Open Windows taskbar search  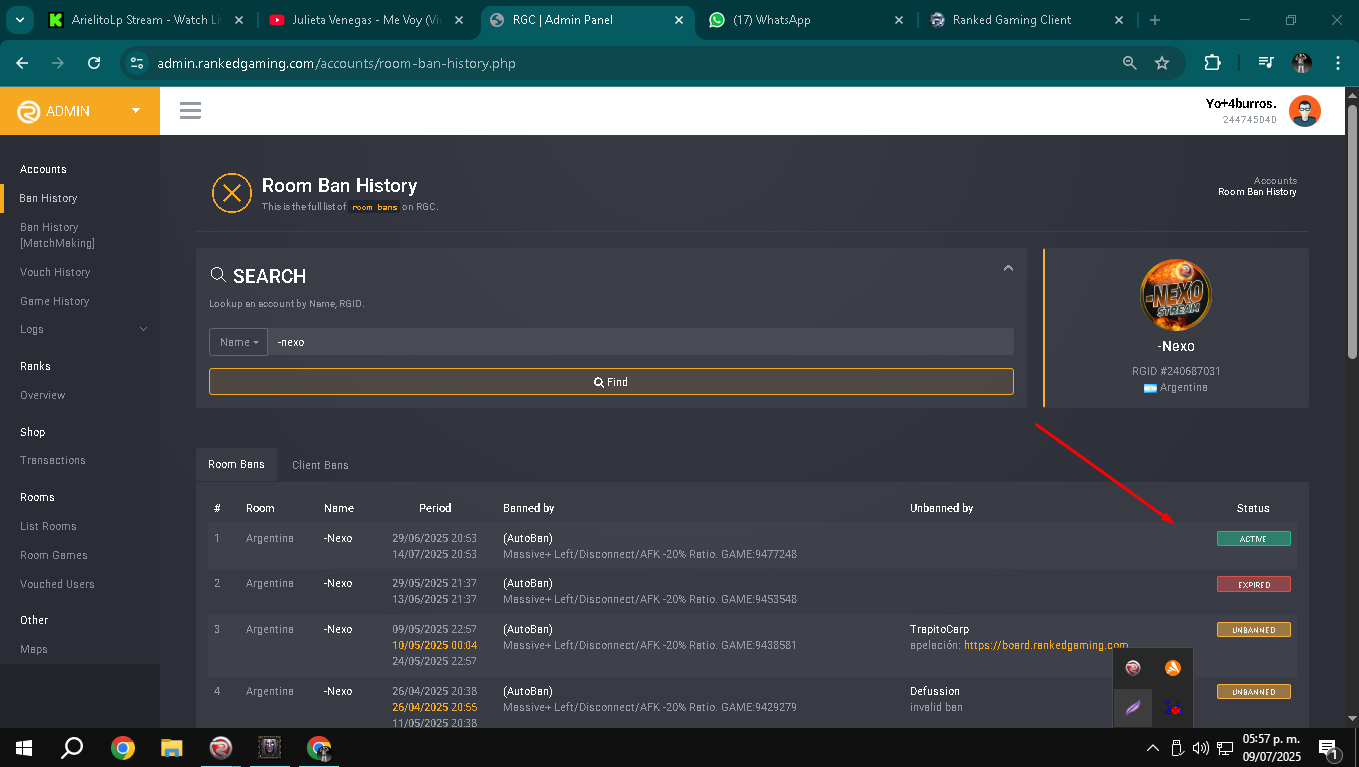coord(72,747)
